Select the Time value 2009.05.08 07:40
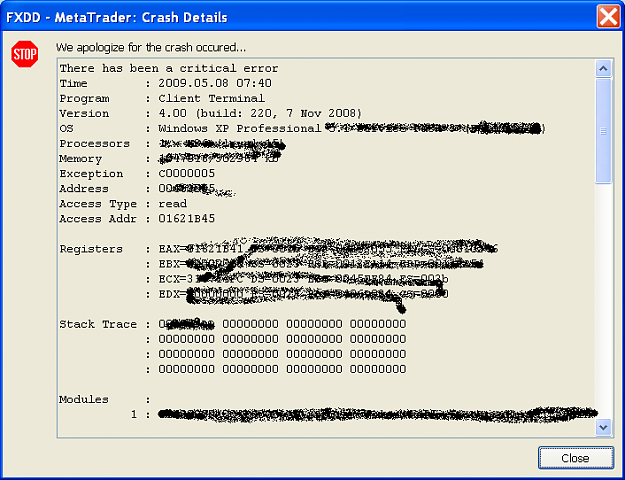Viewport: 625px width, 480px height. (215, 83)
